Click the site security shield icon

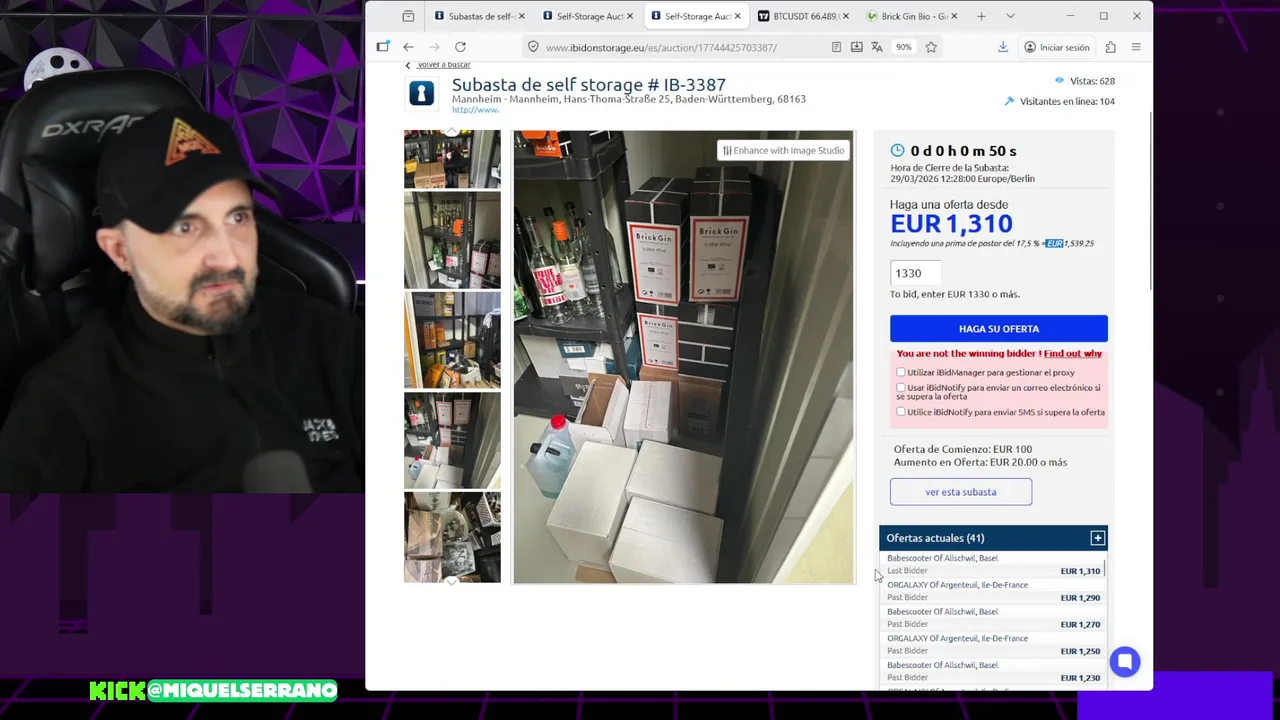tap(533, 47)
